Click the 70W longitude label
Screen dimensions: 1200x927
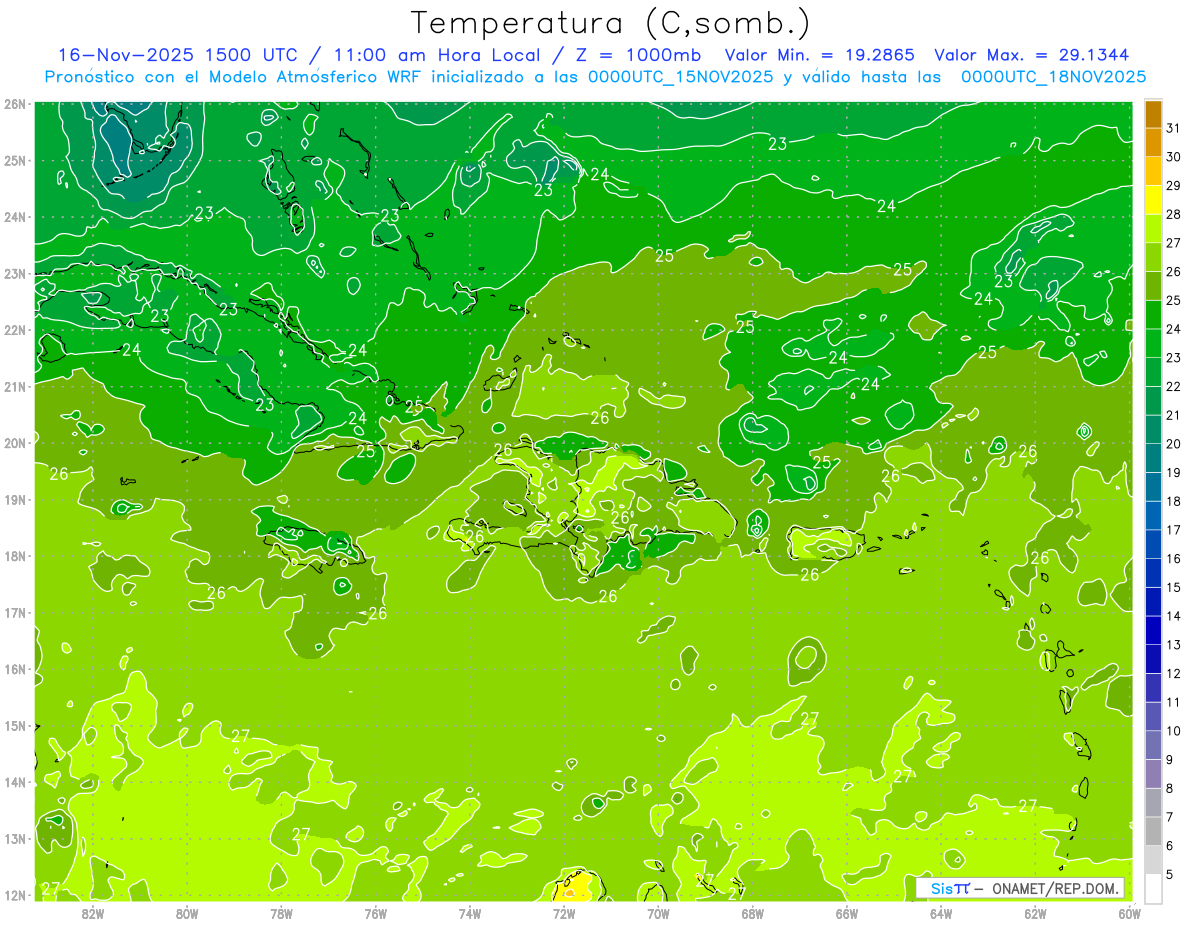(658, 913)
